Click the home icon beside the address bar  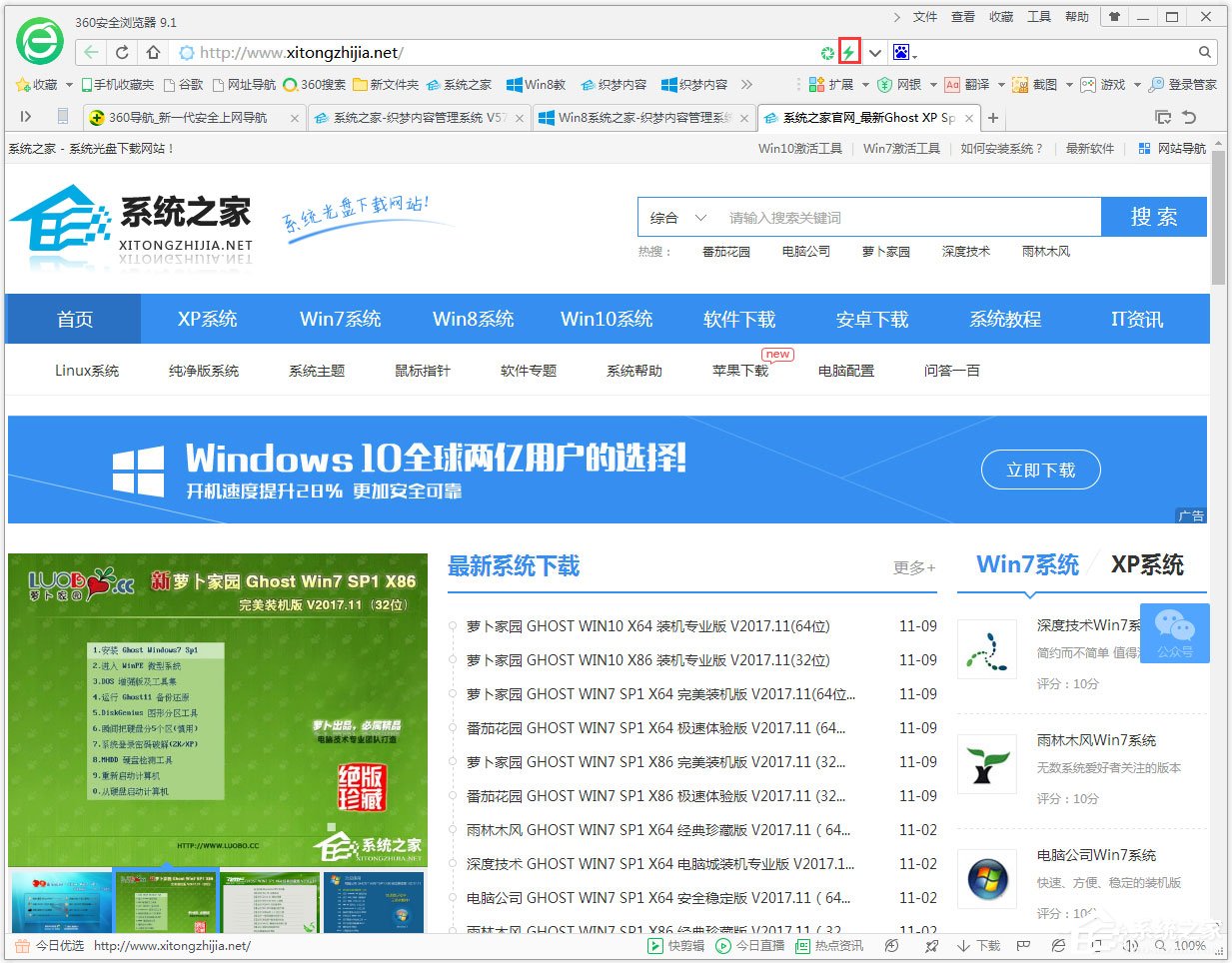tap(151, 52)
